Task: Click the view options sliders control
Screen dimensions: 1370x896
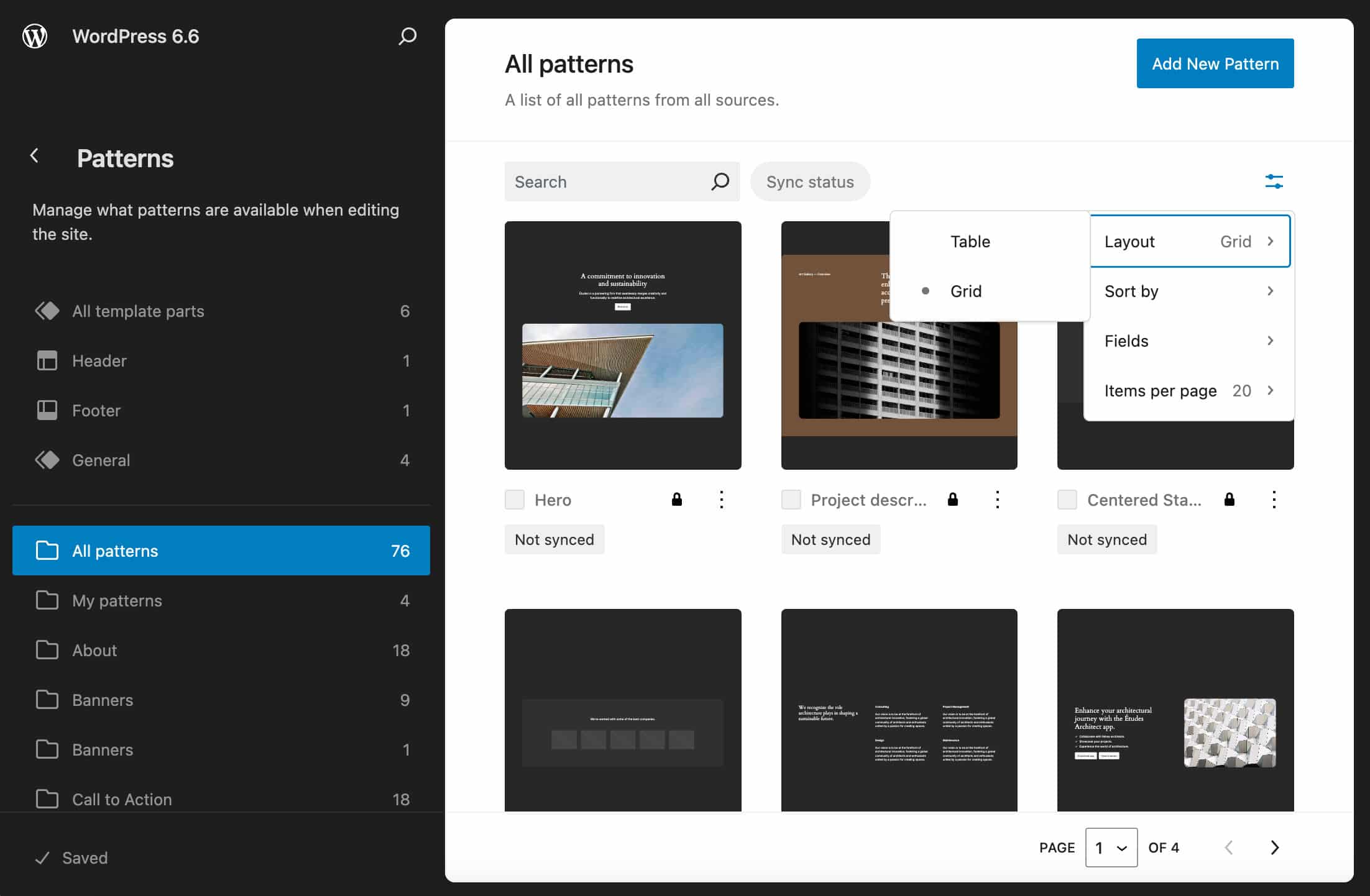Action: [x=1275, y=181]
